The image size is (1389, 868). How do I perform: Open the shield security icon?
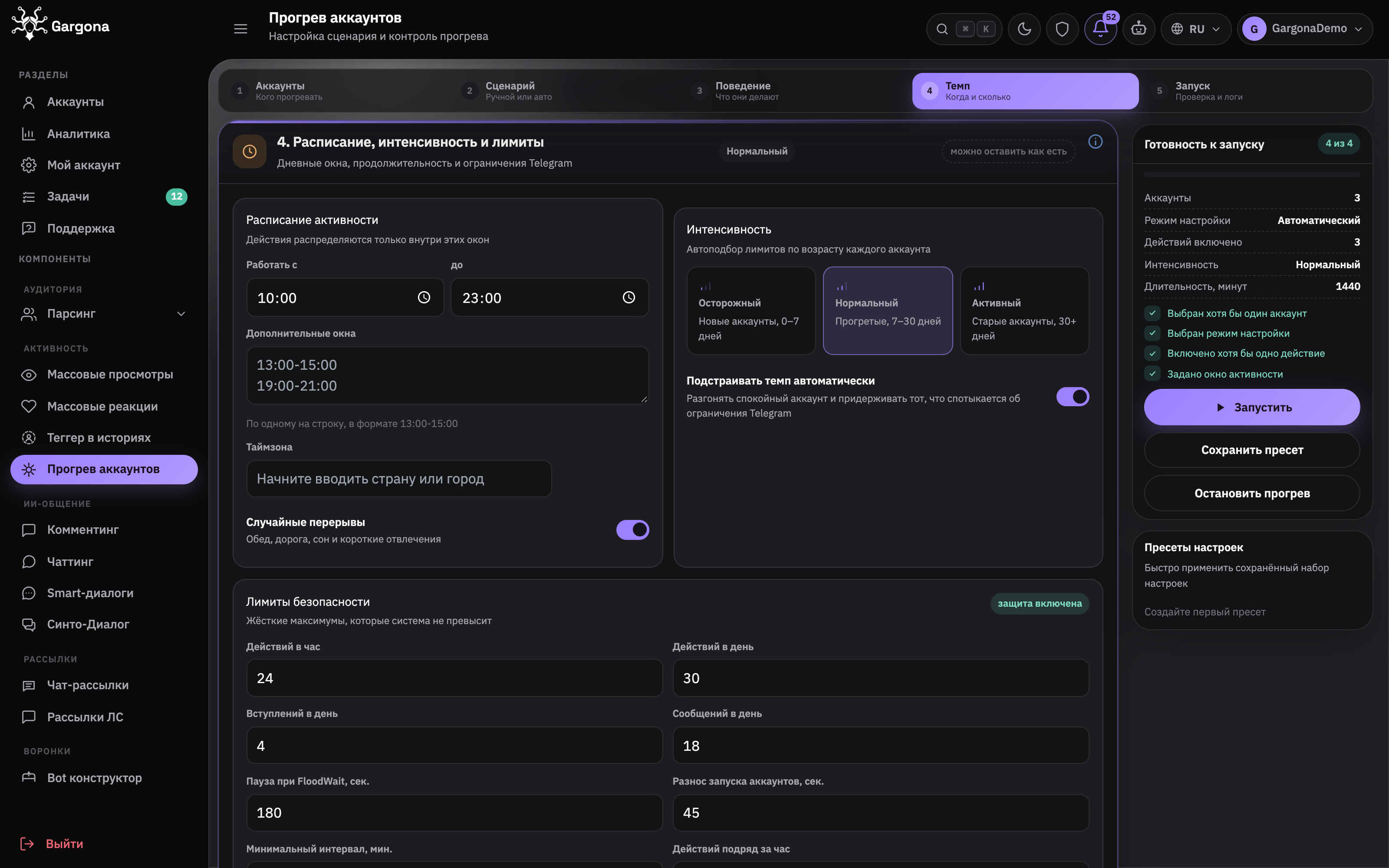(1062, 29)
